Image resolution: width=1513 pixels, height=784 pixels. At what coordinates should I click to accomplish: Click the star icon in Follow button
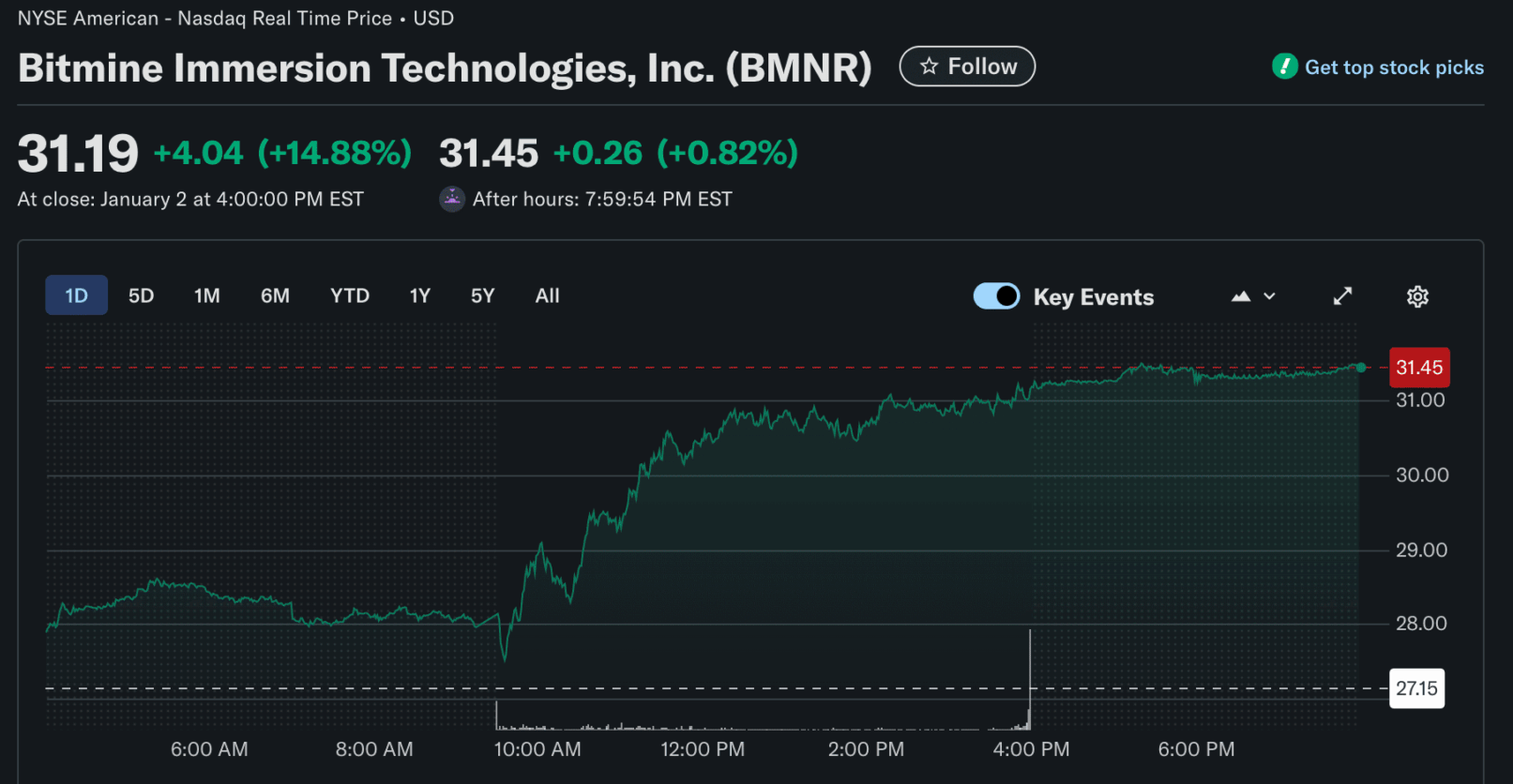click(929, 67)
